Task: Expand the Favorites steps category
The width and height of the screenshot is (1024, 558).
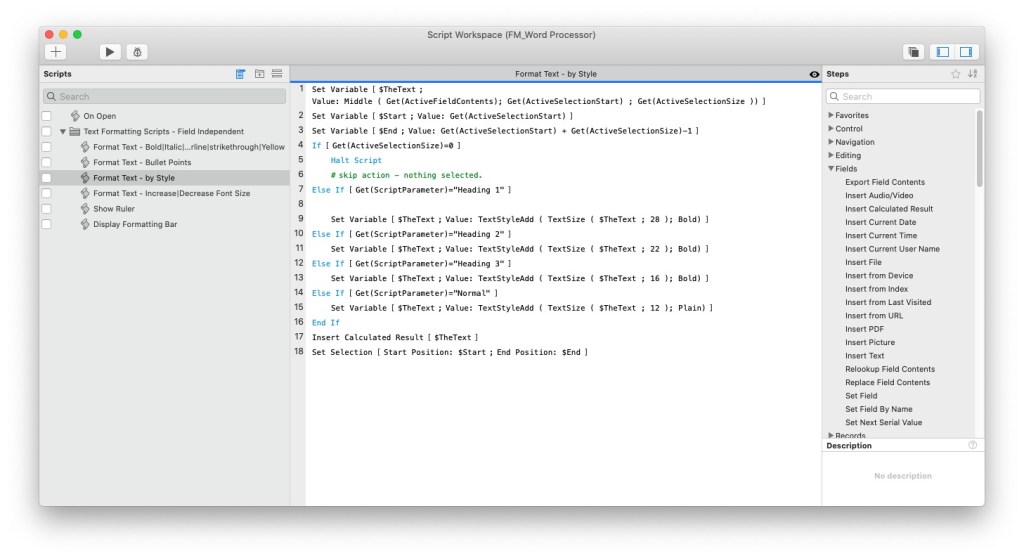Action: point(831,116)
